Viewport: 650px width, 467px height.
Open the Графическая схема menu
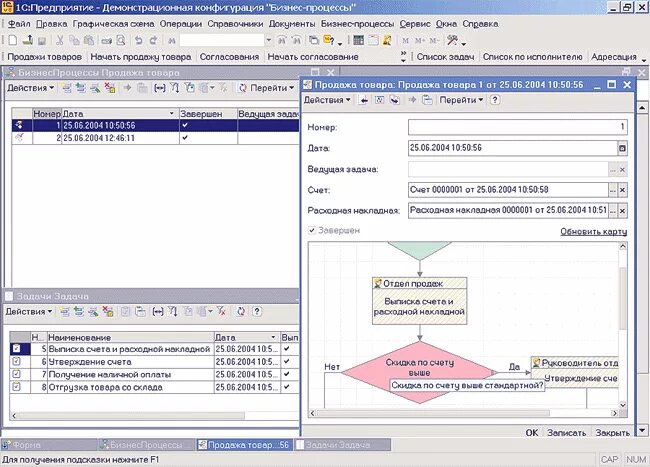point(114,24)
